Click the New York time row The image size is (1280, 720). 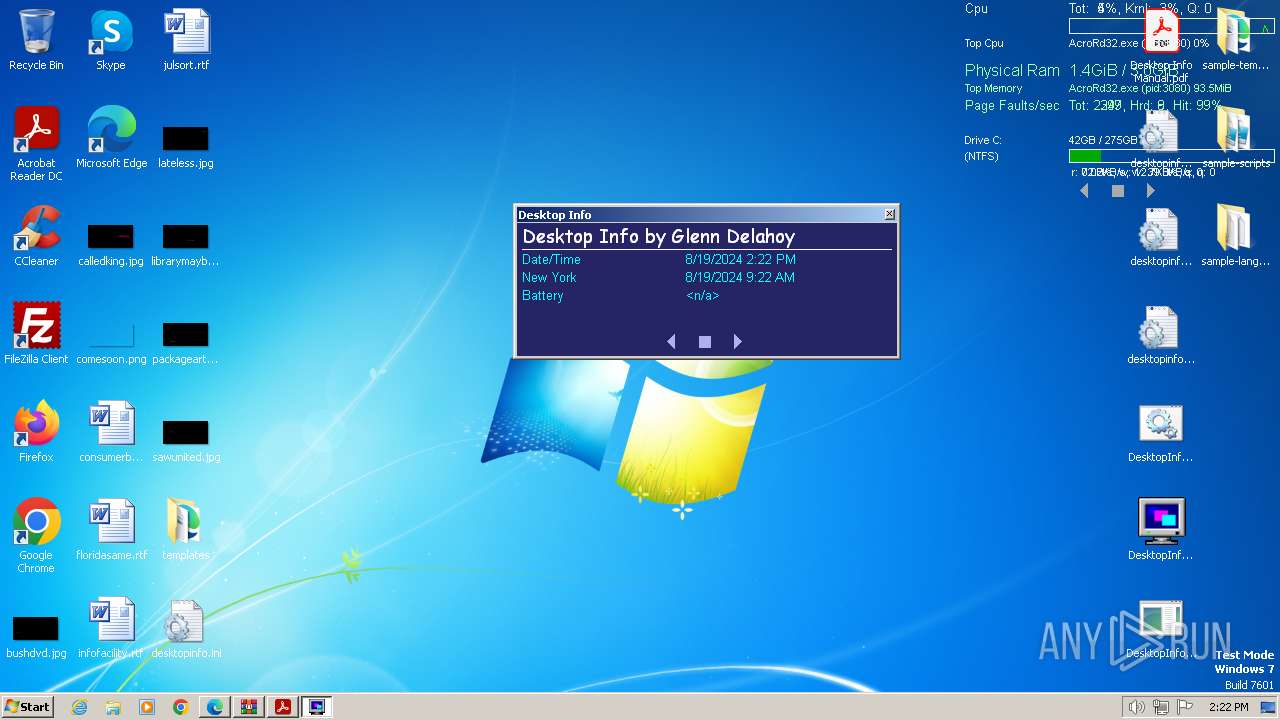(x=706, y=278)
